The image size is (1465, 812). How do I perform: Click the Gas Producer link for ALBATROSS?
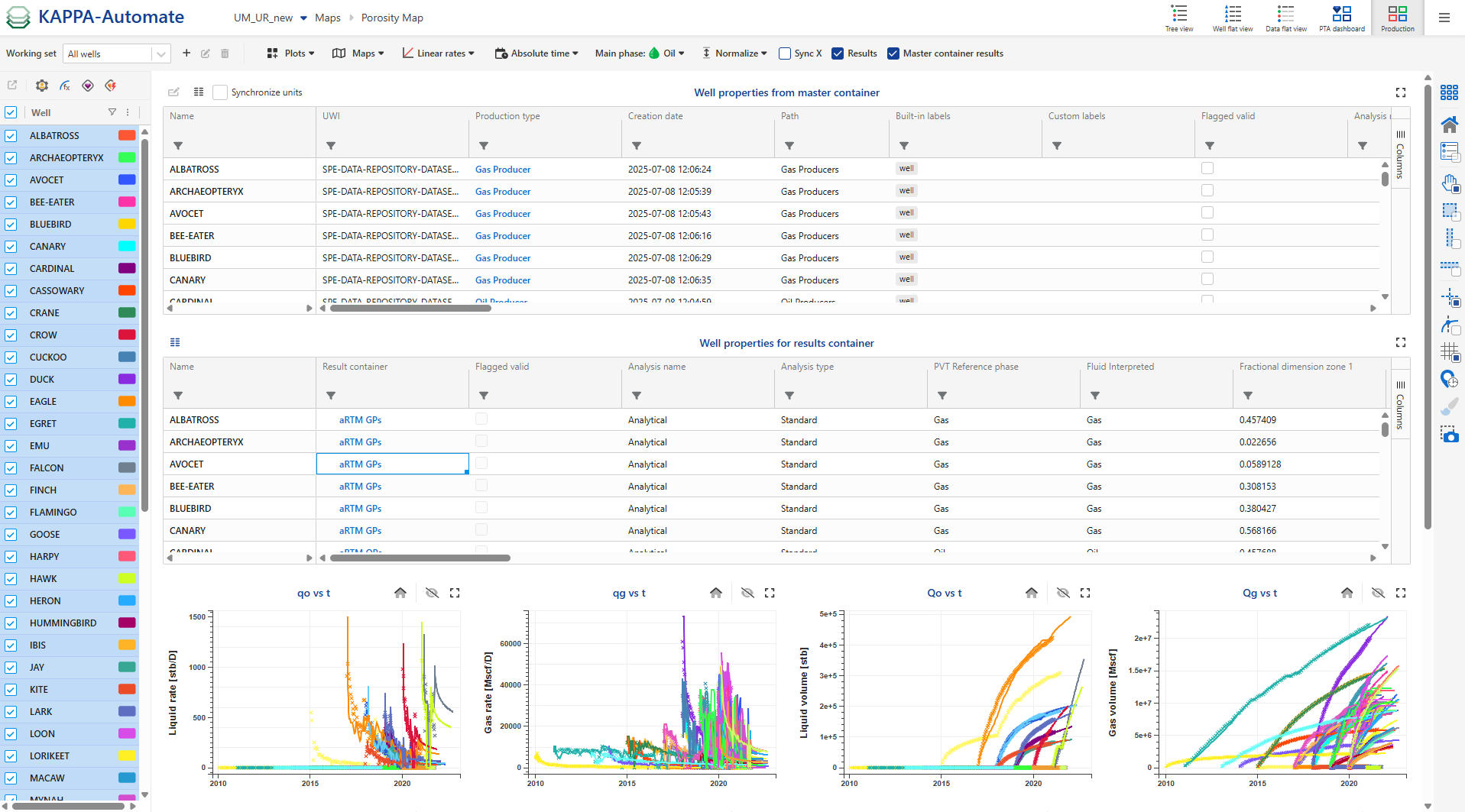[x=502, y=169]
